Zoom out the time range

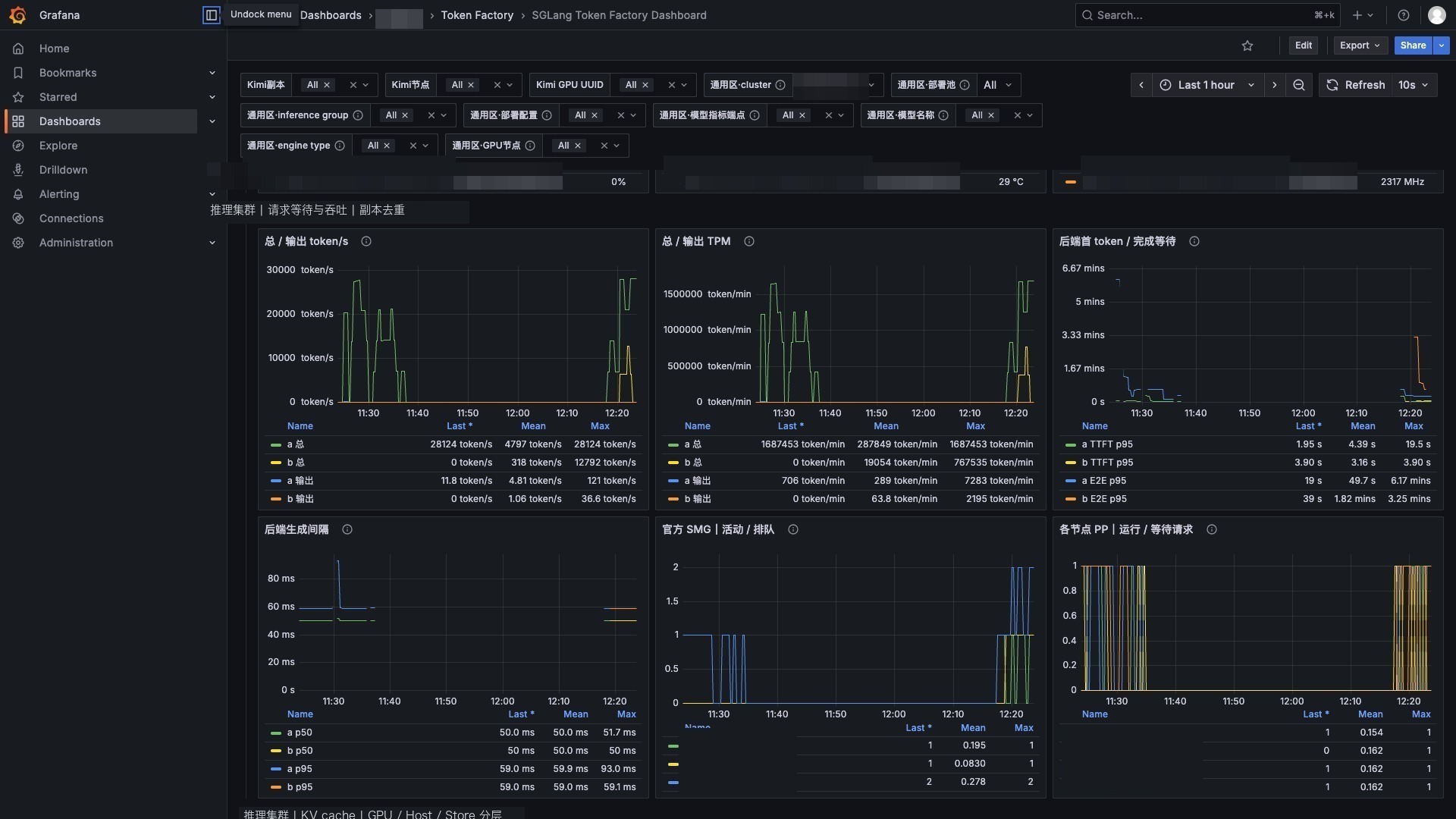coord(1299,85)
